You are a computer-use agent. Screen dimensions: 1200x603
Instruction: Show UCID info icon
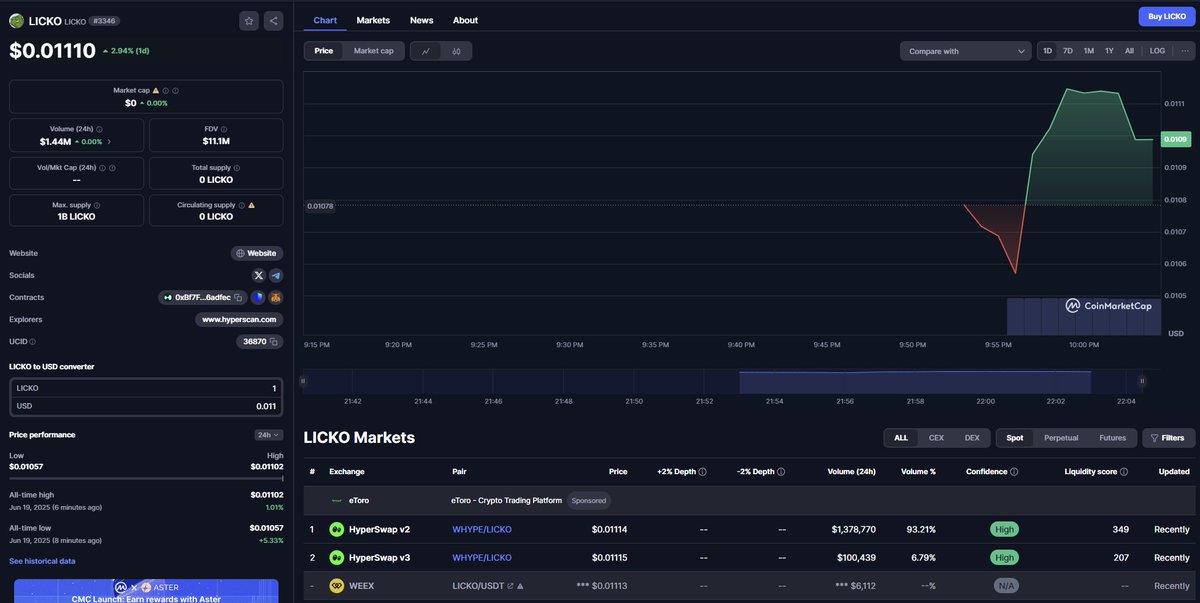(x=34, y=341)
